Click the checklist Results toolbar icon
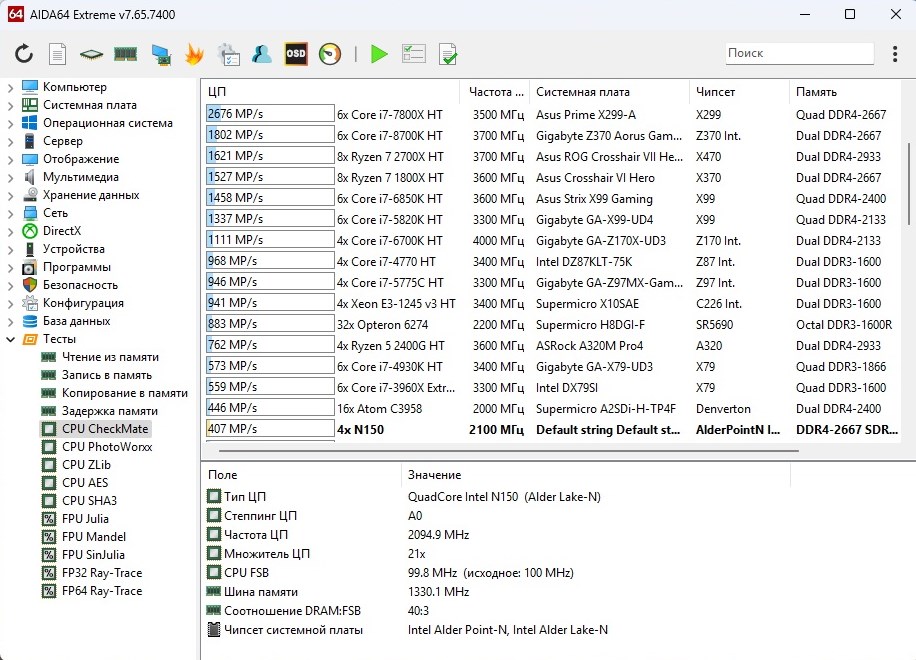Viewport: 916px width, 660px height. click(413, 54)
